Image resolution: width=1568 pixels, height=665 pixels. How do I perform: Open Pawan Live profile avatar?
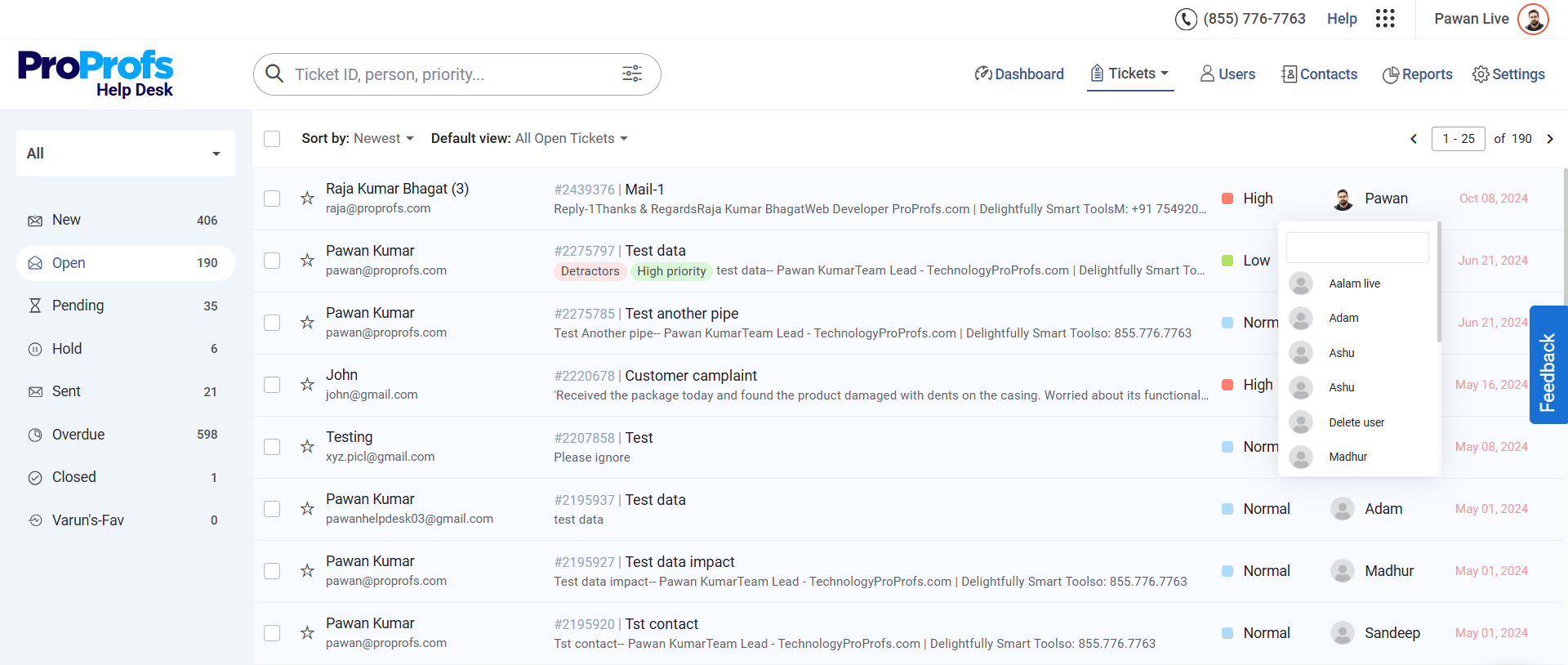click(x=1533, y=19)
